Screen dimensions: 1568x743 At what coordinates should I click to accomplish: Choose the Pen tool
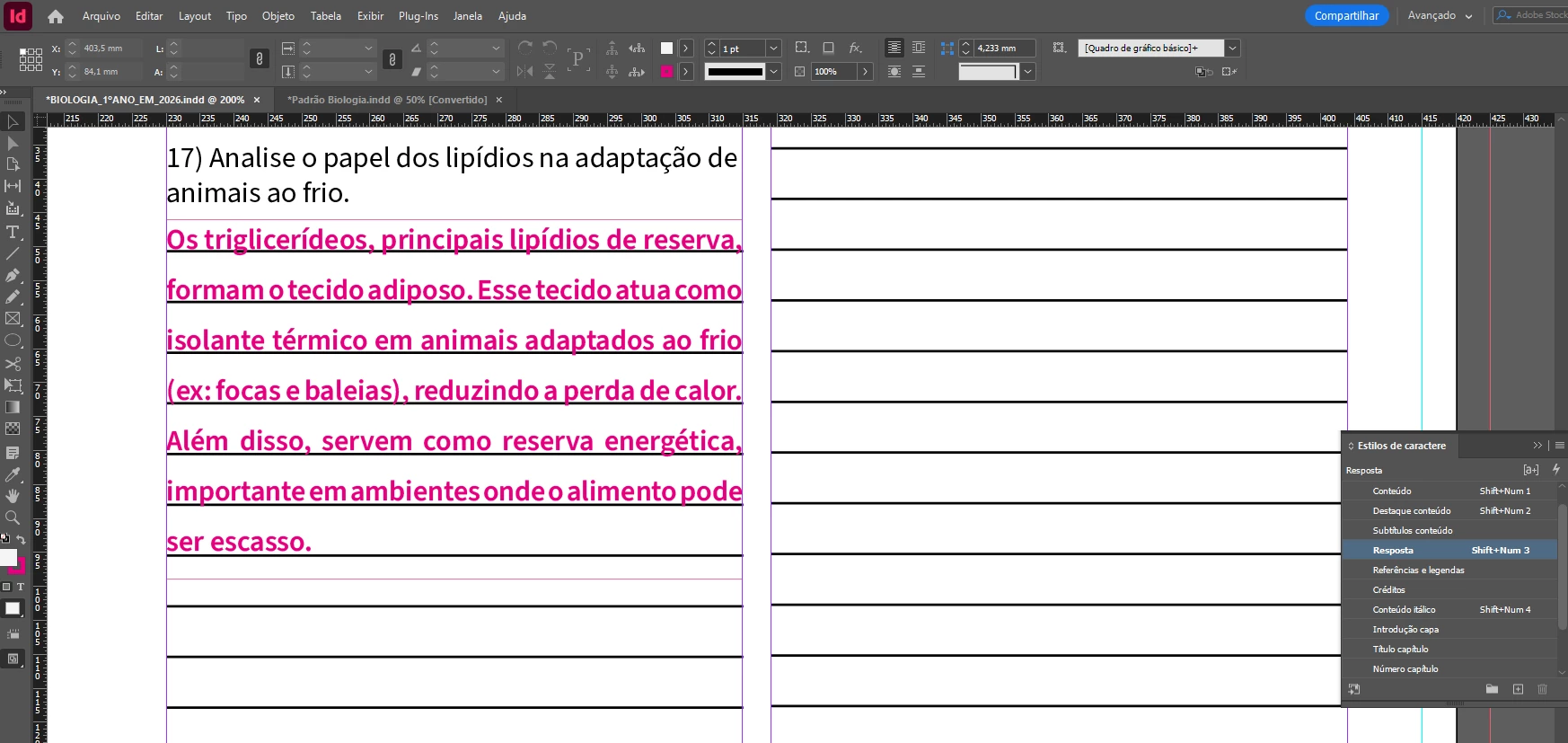(x=13, y=275)
